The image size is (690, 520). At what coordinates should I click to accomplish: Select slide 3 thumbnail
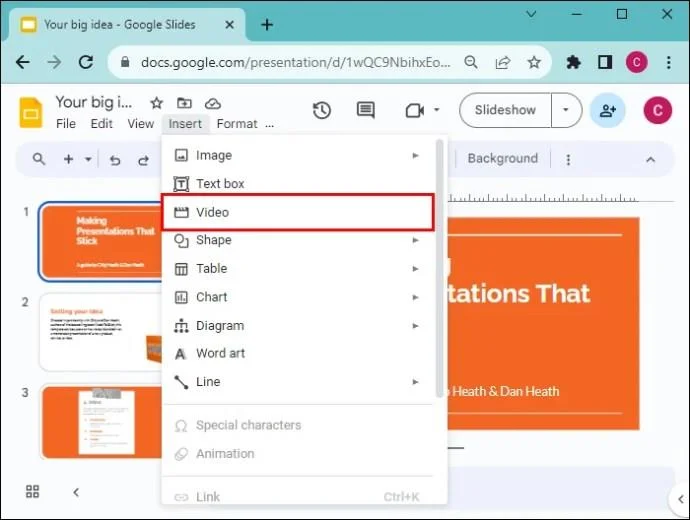coord(101,422)
